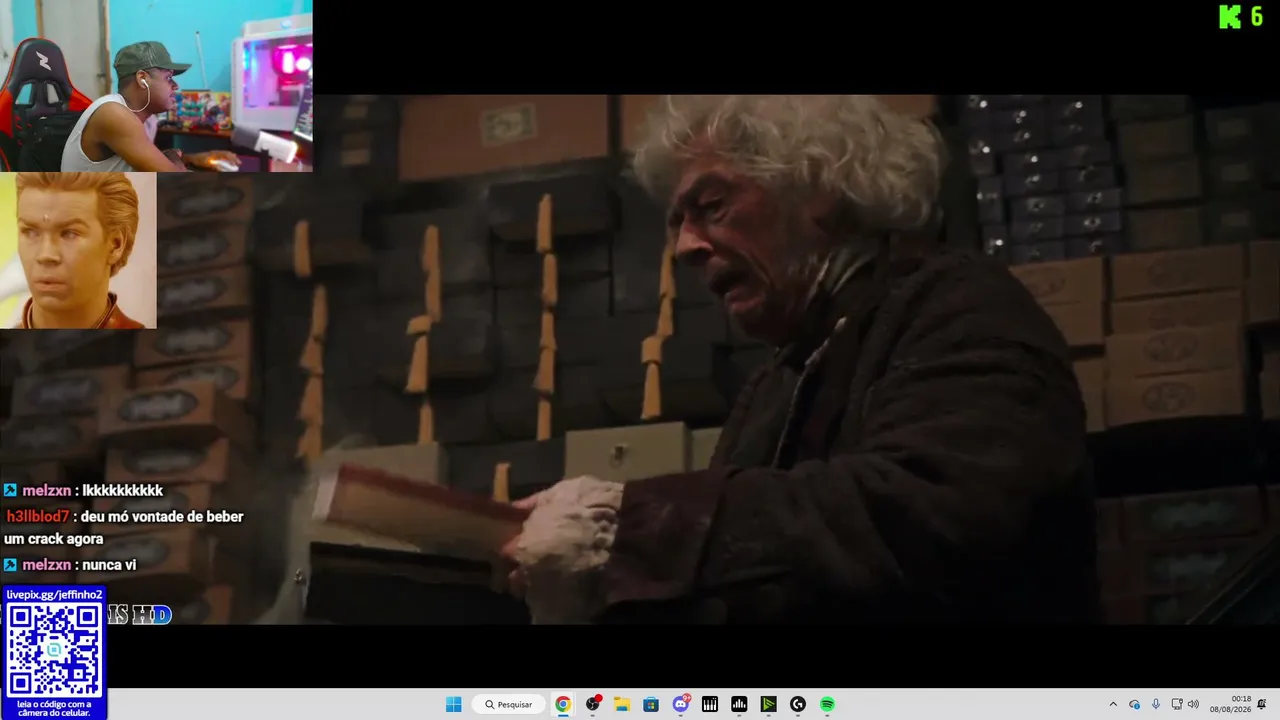Click the orange-haired character image
1280x720 pixels.
[78, 250]
